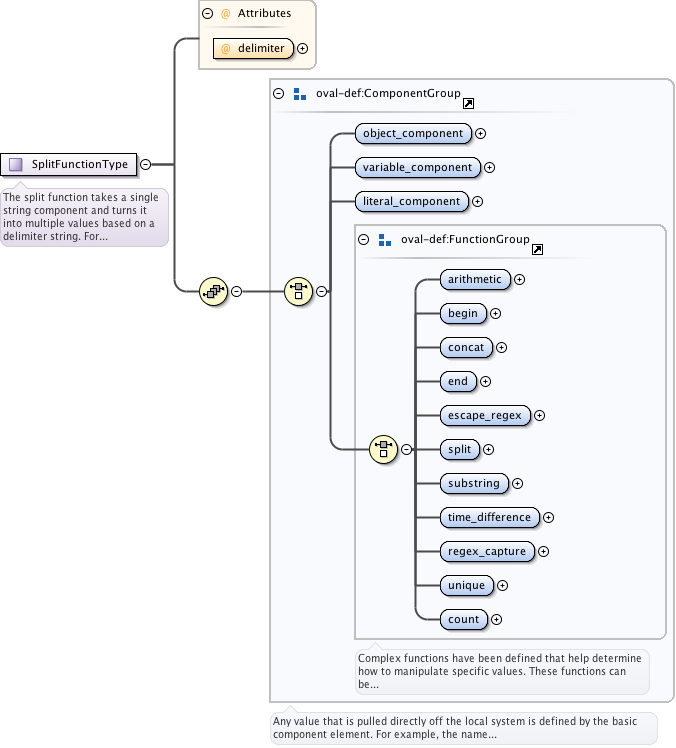
Task: Click the purple SplitFunctionType type icon
Action: click(15, 164)
